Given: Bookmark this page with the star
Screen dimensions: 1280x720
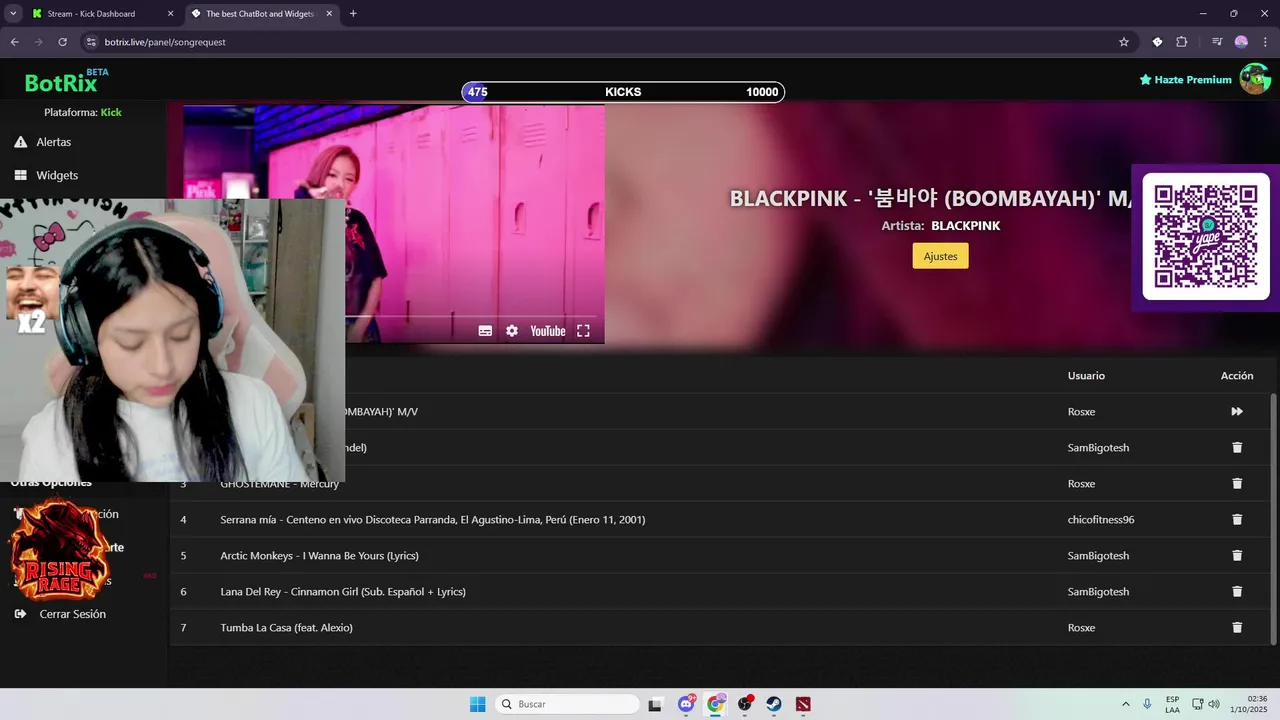Looking at the screenshot, I should coord(1124,42).
